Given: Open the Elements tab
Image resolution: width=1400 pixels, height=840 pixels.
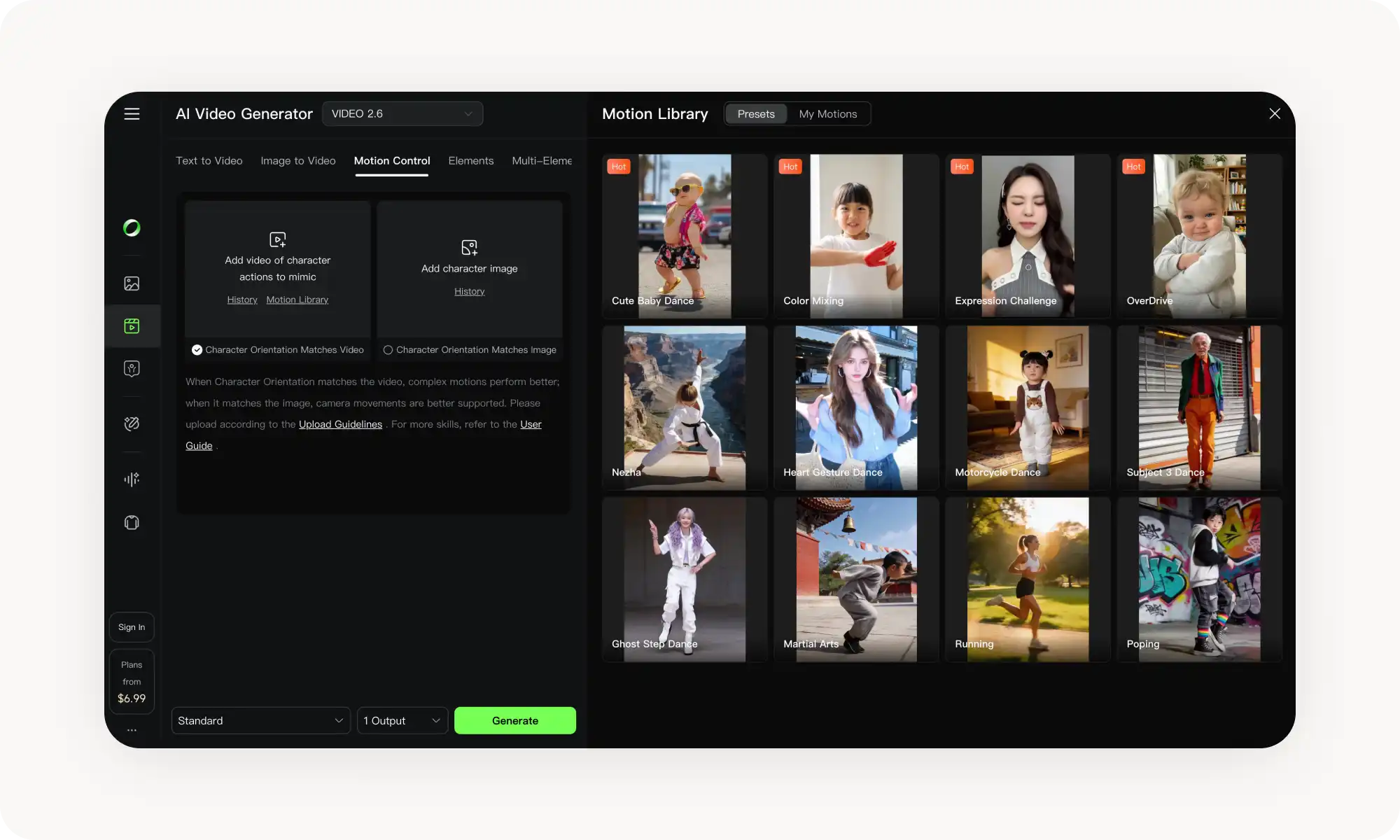Looking at the screenshot, I should (x=470, y=160).
